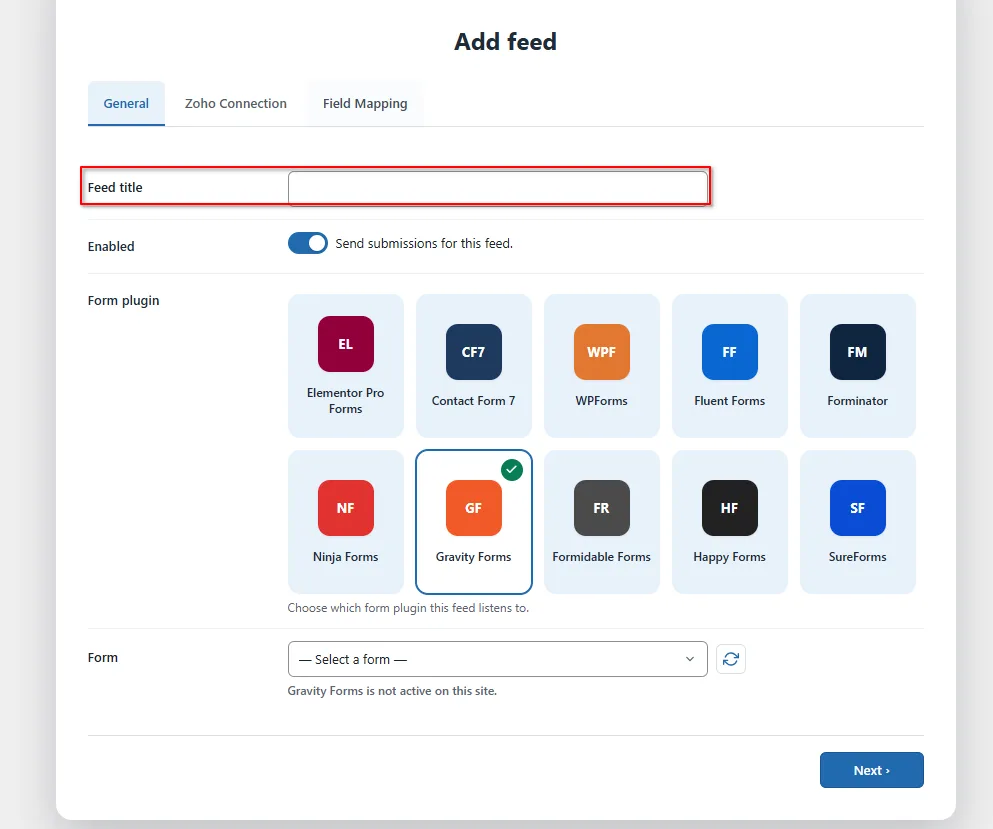The width and height of the screenshot is (993, 829).
Task: Click the Elementor Pro Forms label
Action: coord(346,401)
